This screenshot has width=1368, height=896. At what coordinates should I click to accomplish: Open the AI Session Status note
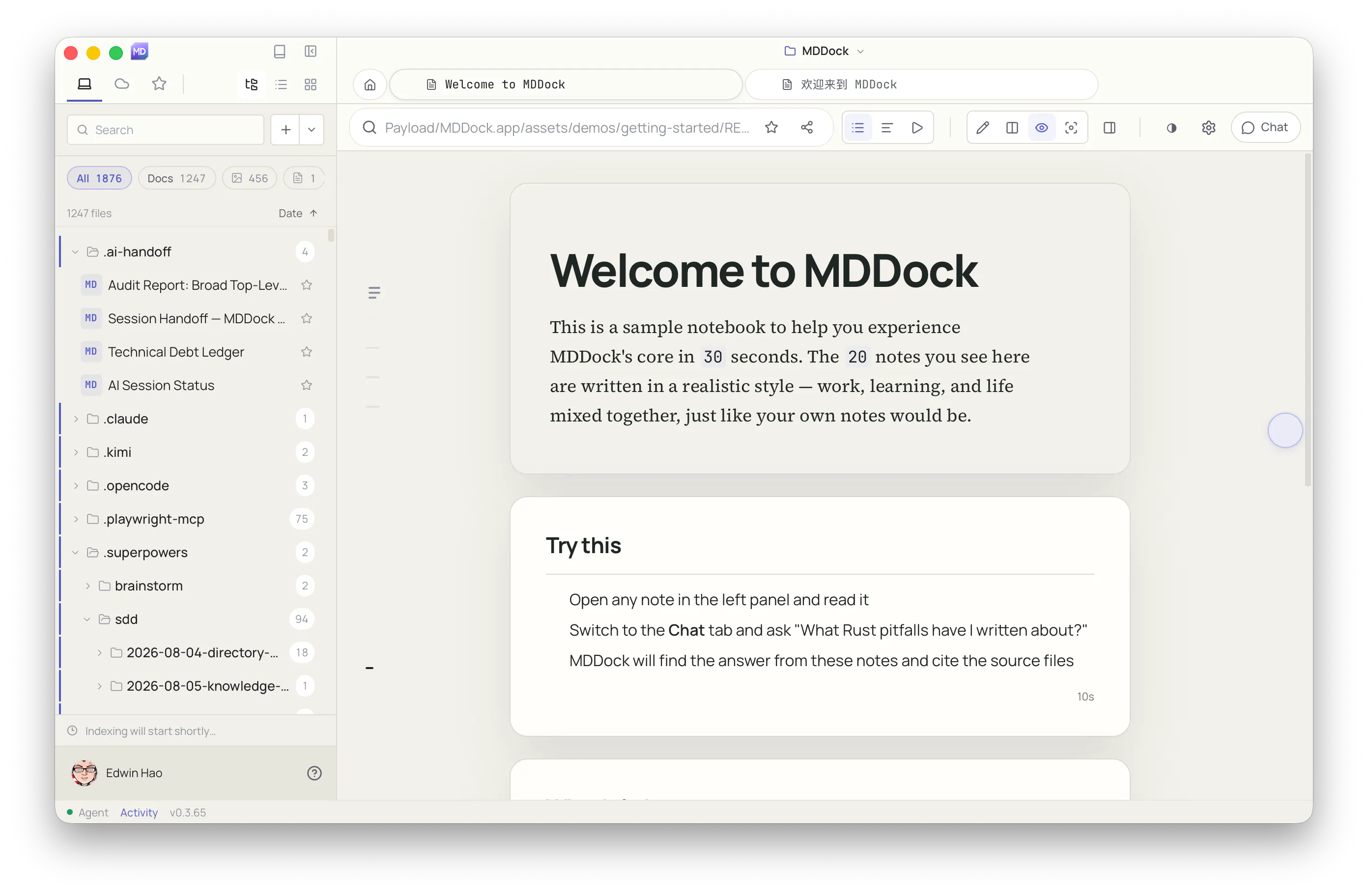pos(161,385)
